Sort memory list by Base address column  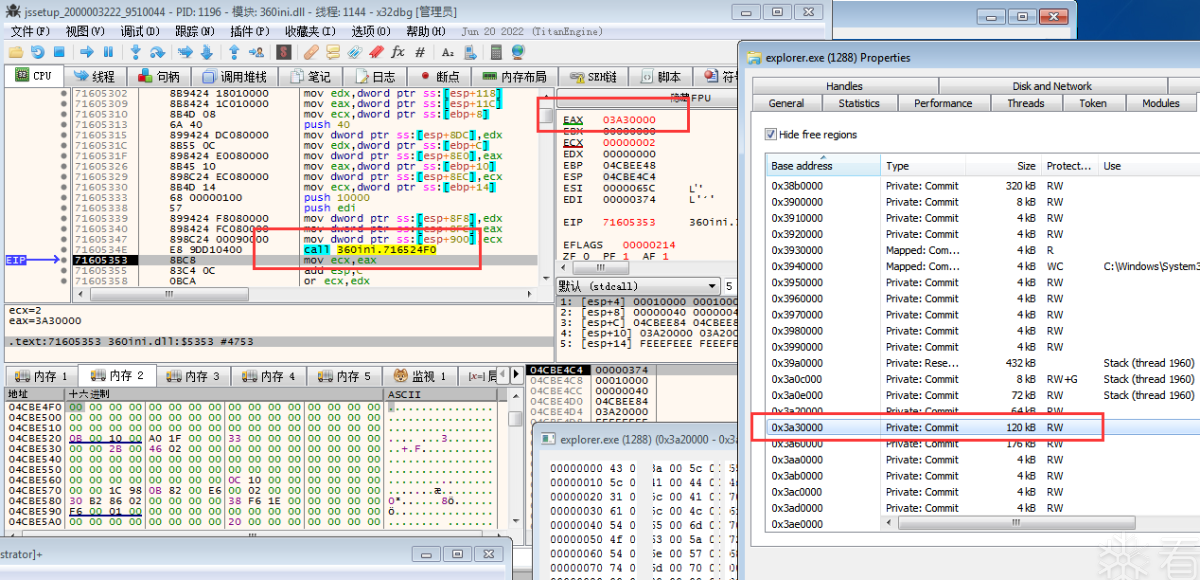pos(823,165)
